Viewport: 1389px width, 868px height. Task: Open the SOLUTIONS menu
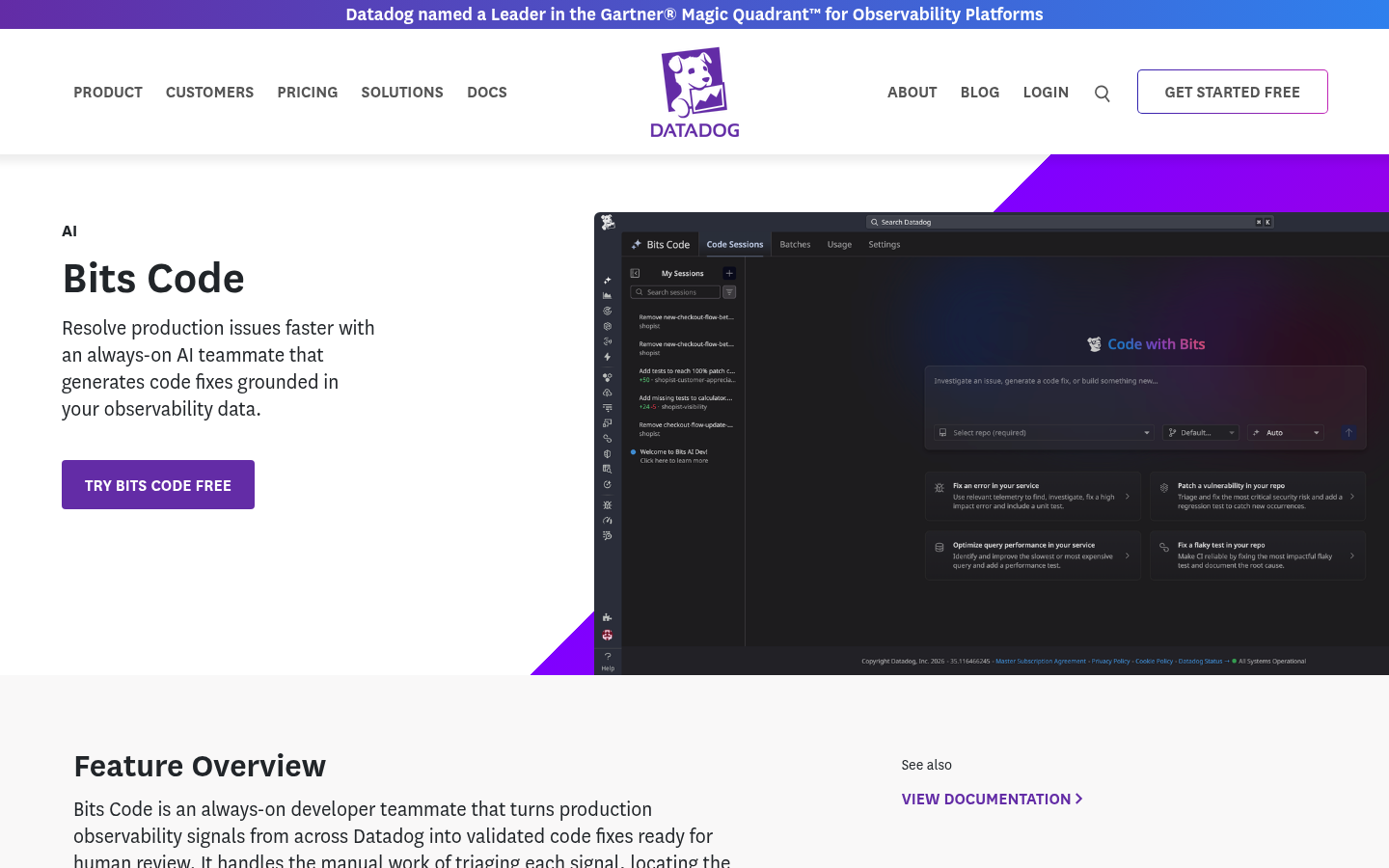402,93
